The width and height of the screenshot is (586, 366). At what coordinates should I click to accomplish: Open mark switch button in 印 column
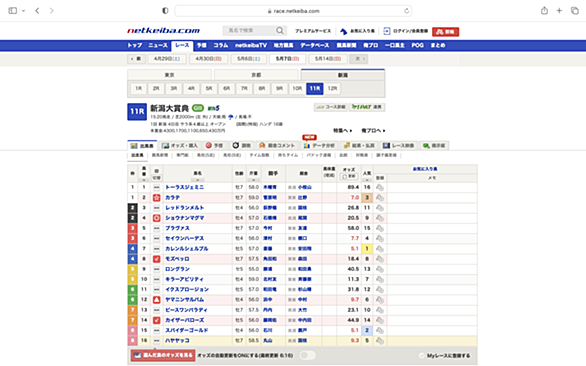157,178
